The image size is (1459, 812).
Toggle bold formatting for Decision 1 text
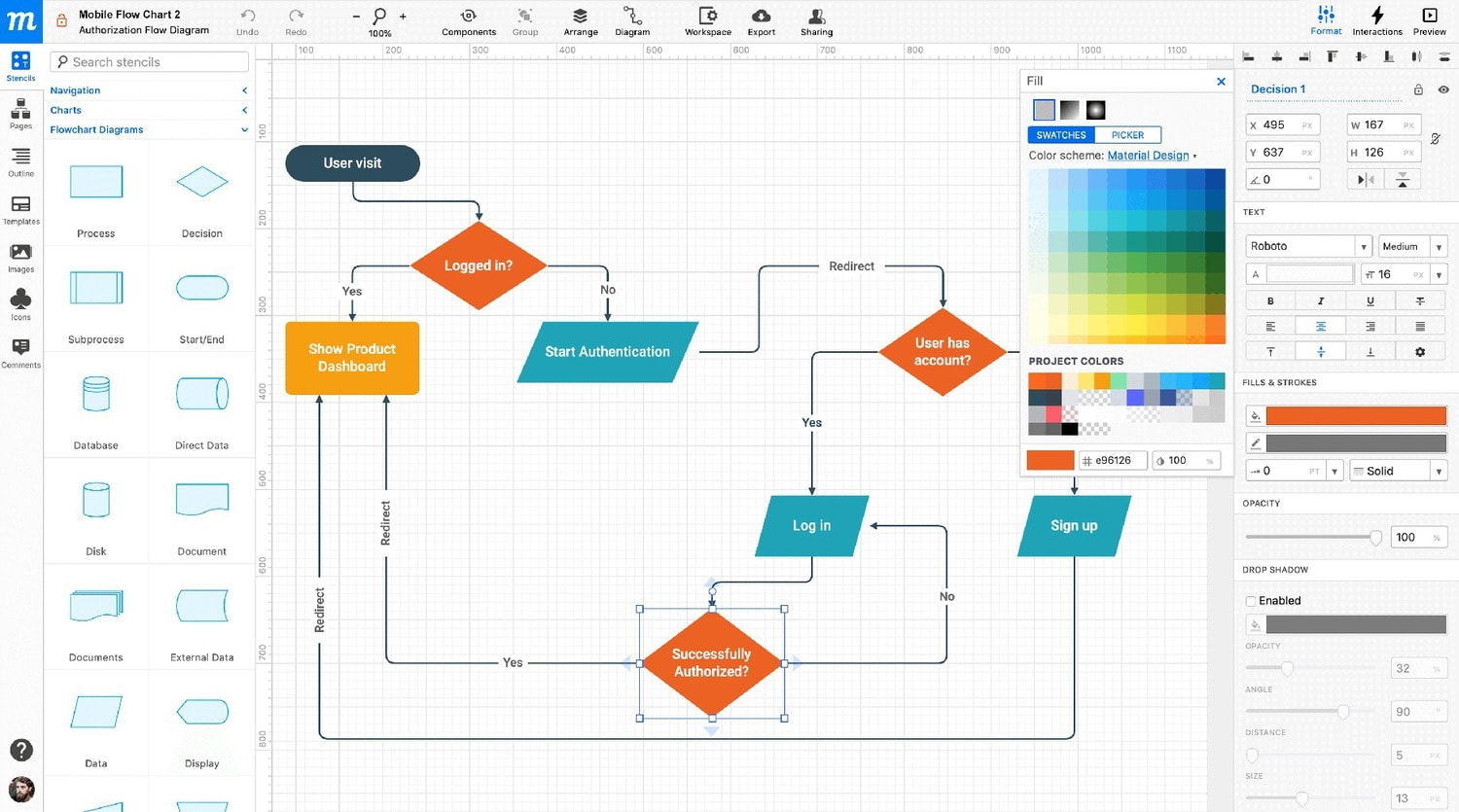tap(1269, 300)
